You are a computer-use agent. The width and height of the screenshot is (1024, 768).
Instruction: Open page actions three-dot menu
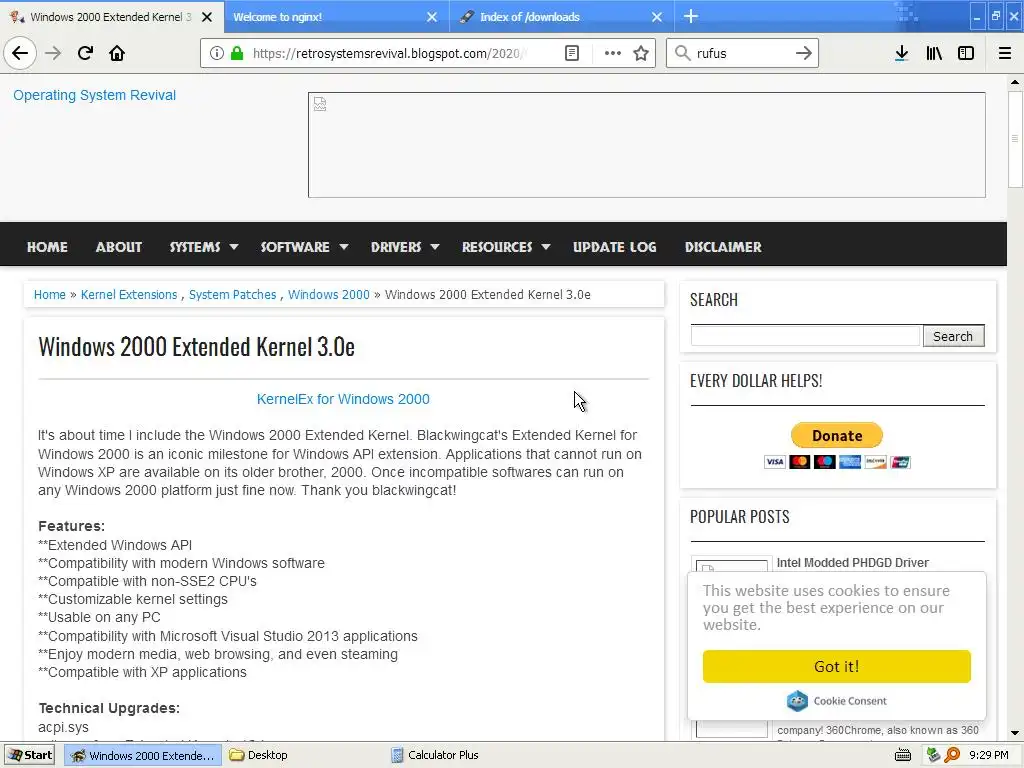pos(613,53)
